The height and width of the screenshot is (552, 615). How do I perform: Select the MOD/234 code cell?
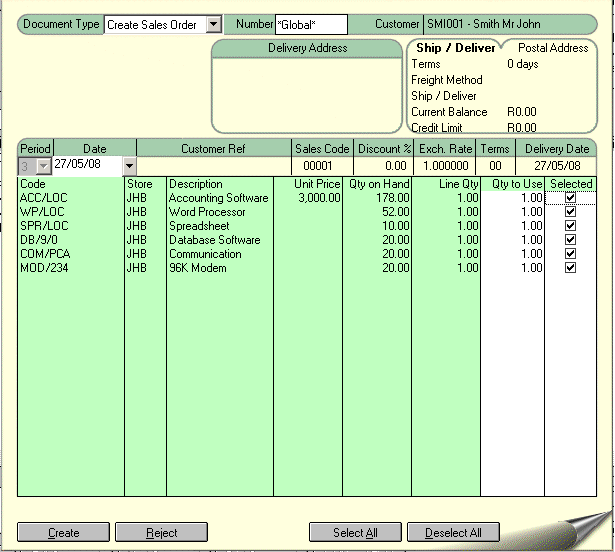tap(71, 268)
